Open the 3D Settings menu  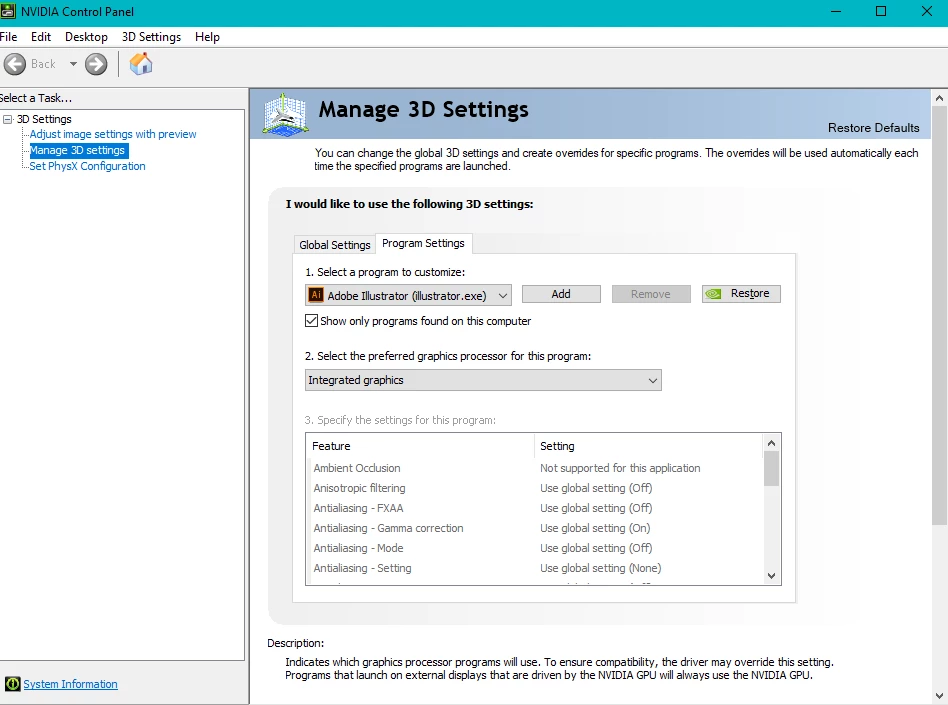coord(151,37)
